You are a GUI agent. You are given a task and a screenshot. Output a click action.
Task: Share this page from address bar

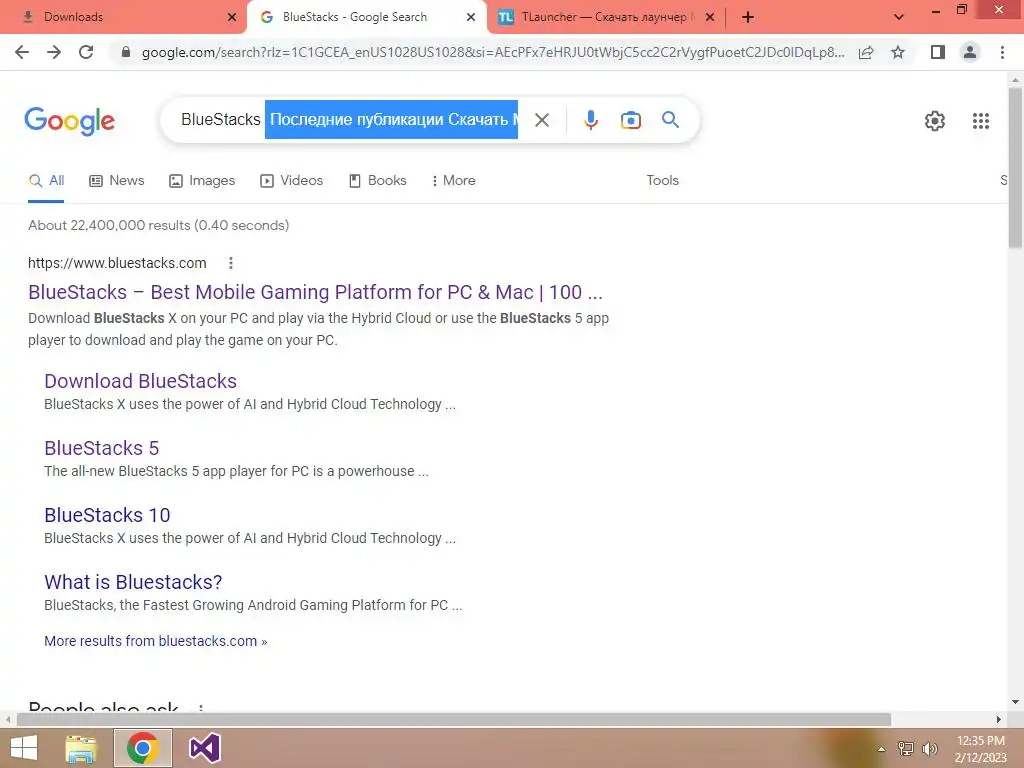coord(866,52)
